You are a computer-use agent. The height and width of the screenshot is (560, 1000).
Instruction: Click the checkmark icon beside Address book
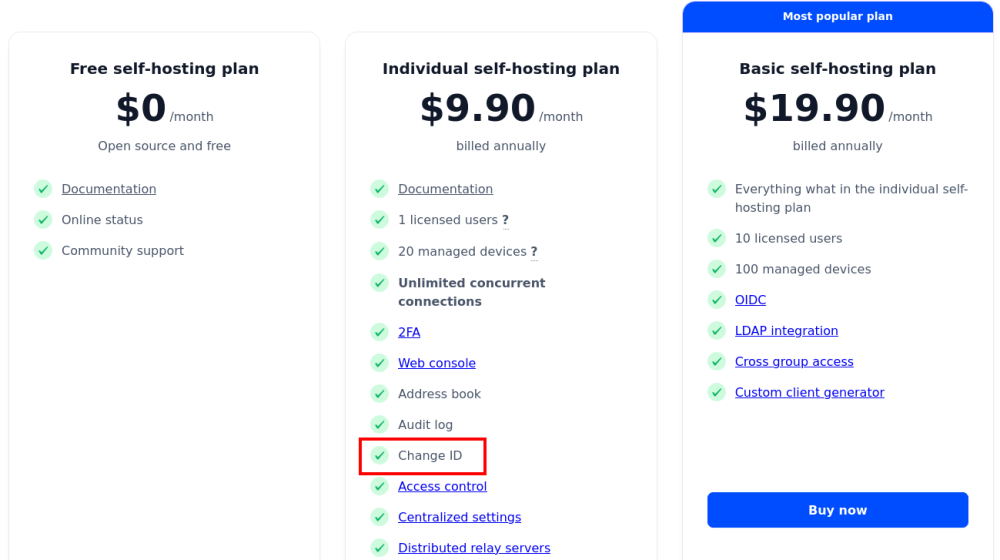coord(379,394)
